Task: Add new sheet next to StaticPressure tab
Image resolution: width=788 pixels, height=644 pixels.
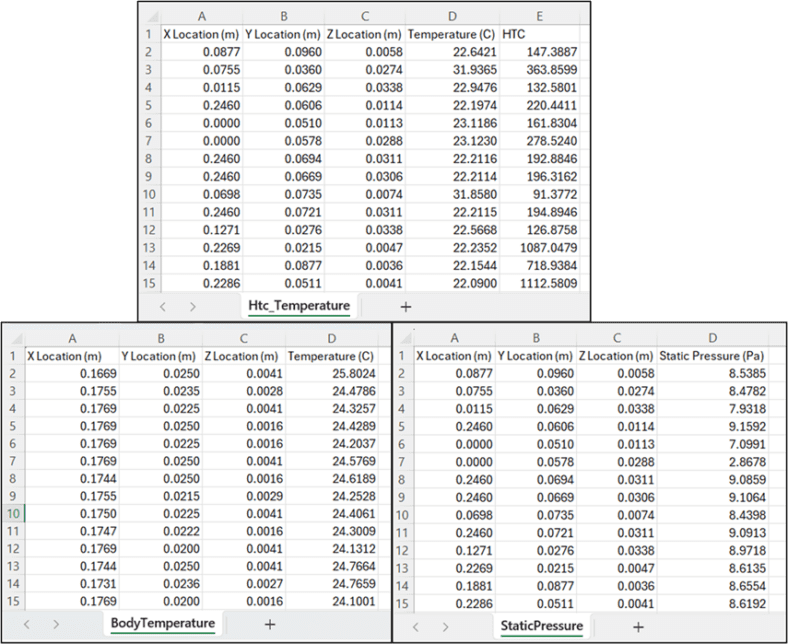Action: tap(638, 626)
